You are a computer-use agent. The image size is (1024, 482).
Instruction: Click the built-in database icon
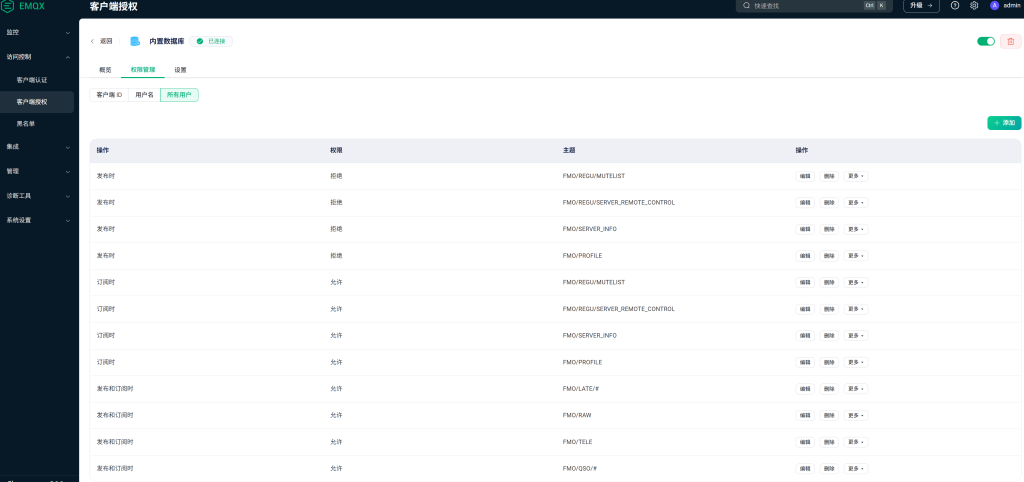coord(135,41)
